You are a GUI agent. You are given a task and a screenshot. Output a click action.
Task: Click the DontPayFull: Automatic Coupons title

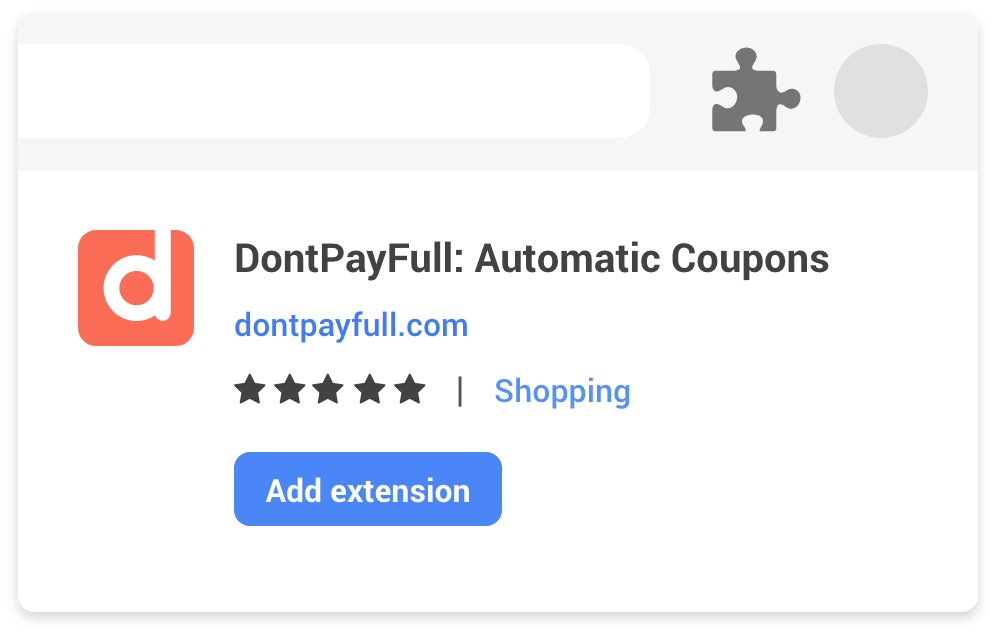point(532,259)
